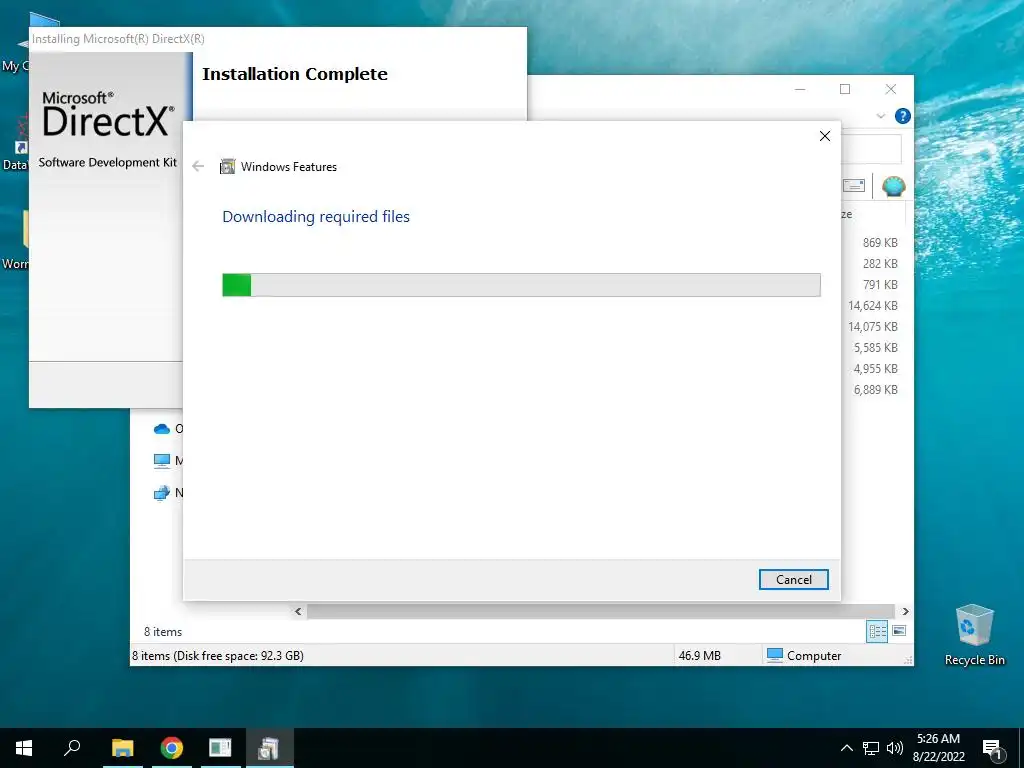Close the Windows Features dialog
This screenshot has height=768, width=1024.
click(x=825, y=136)
